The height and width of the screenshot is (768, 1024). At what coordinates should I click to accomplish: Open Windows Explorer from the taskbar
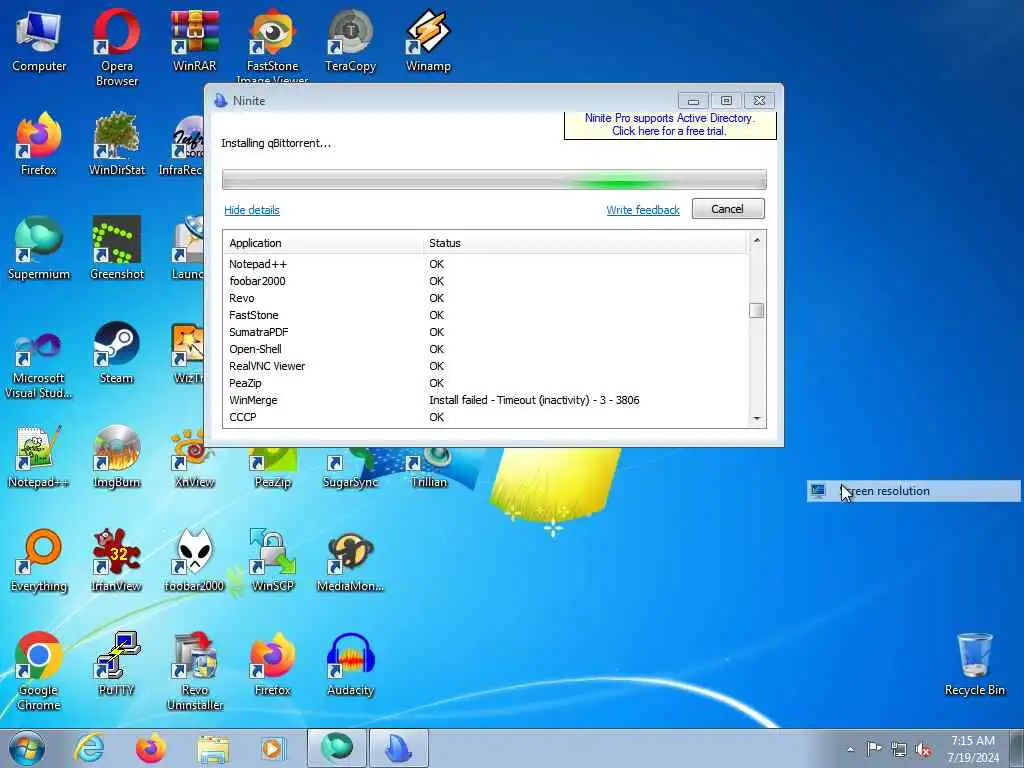tap(213, 748)
